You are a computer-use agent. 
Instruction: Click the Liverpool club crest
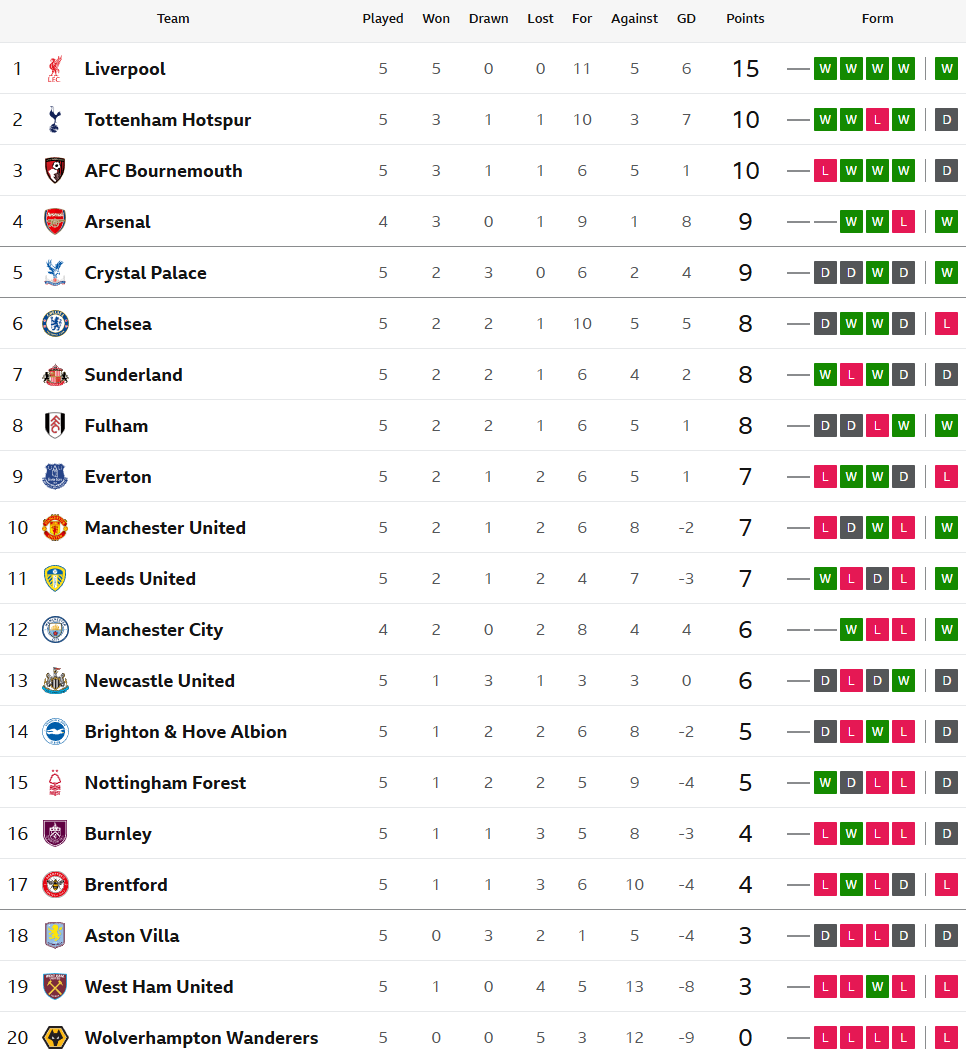[x=55, y=69]
